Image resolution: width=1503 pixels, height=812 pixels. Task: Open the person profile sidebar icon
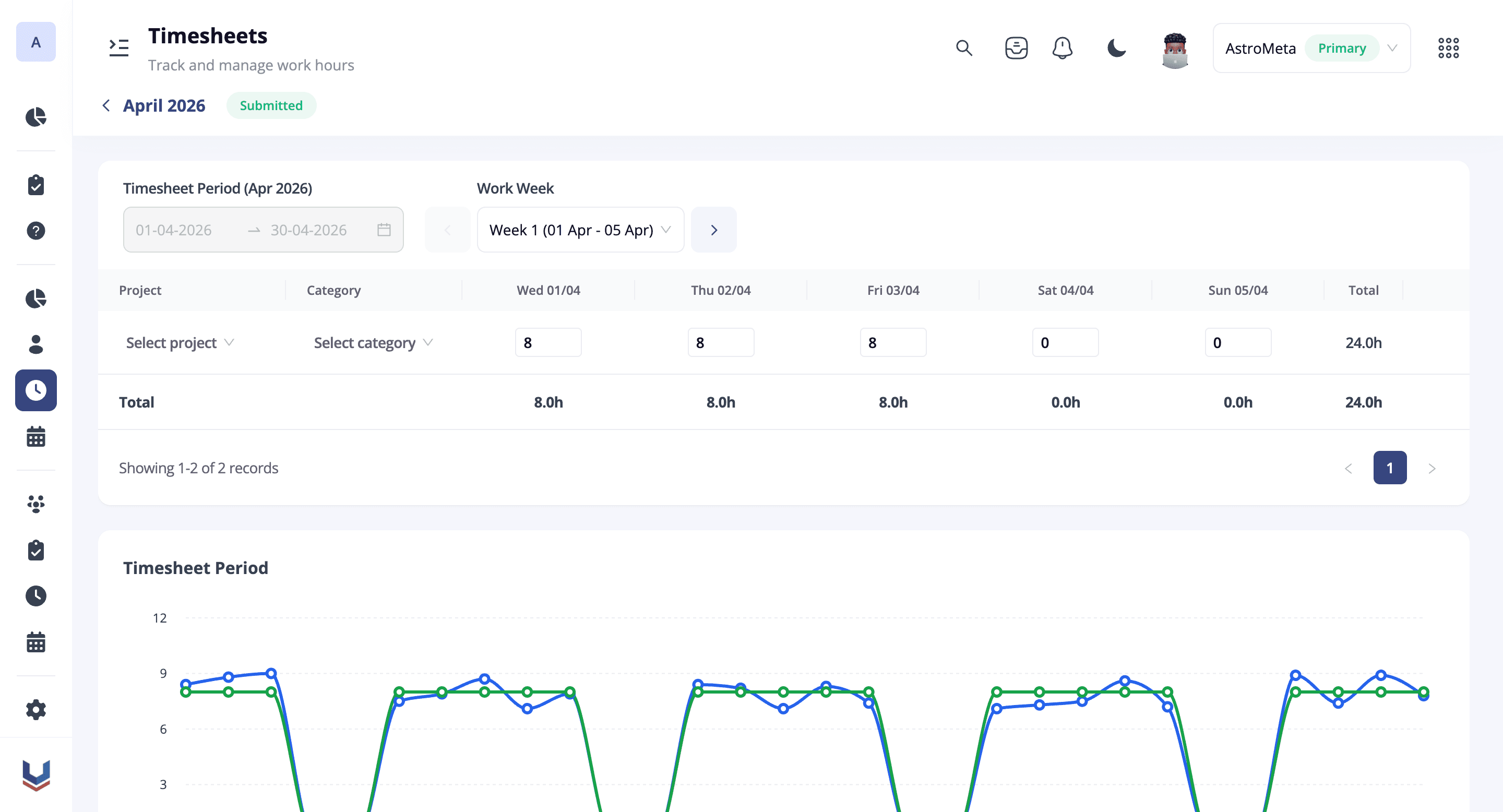coord(35,344)
